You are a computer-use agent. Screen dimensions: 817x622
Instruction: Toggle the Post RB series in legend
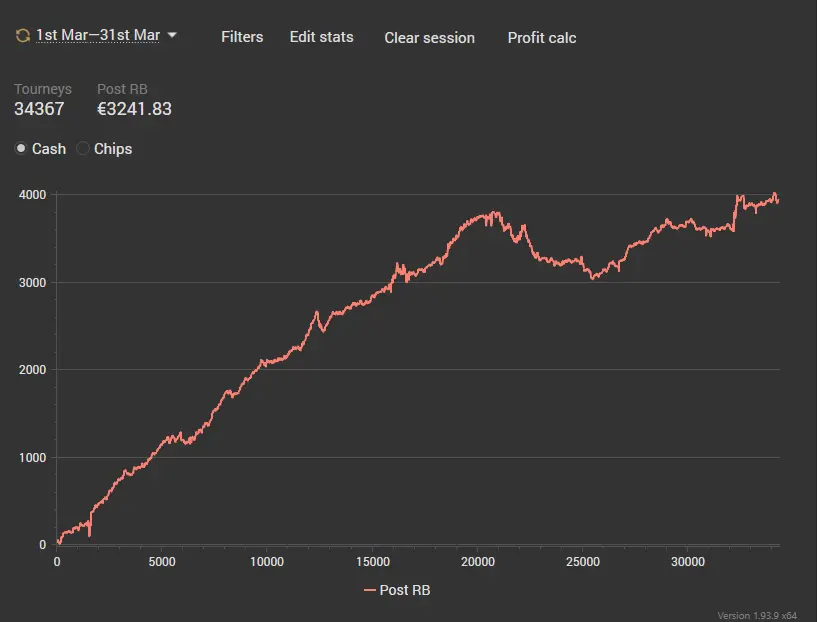pos(404,590)
